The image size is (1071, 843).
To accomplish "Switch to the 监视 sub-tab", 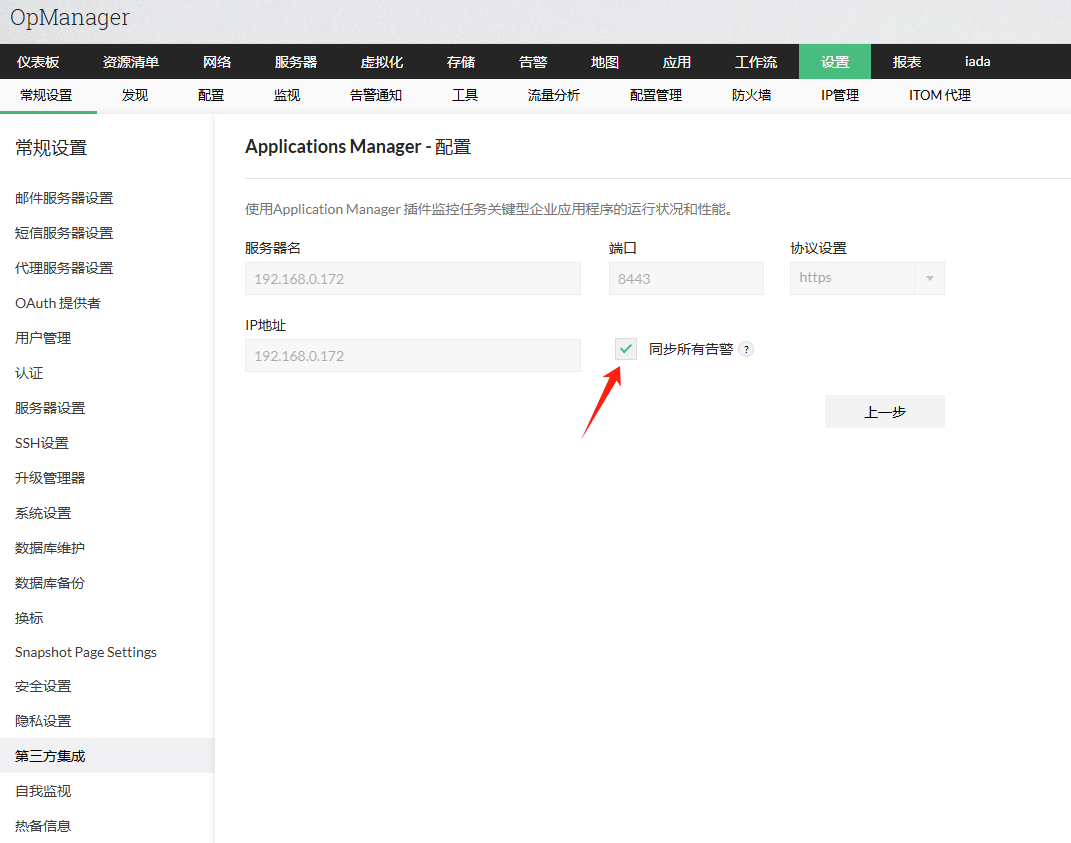I will click(x=287, y=96).
